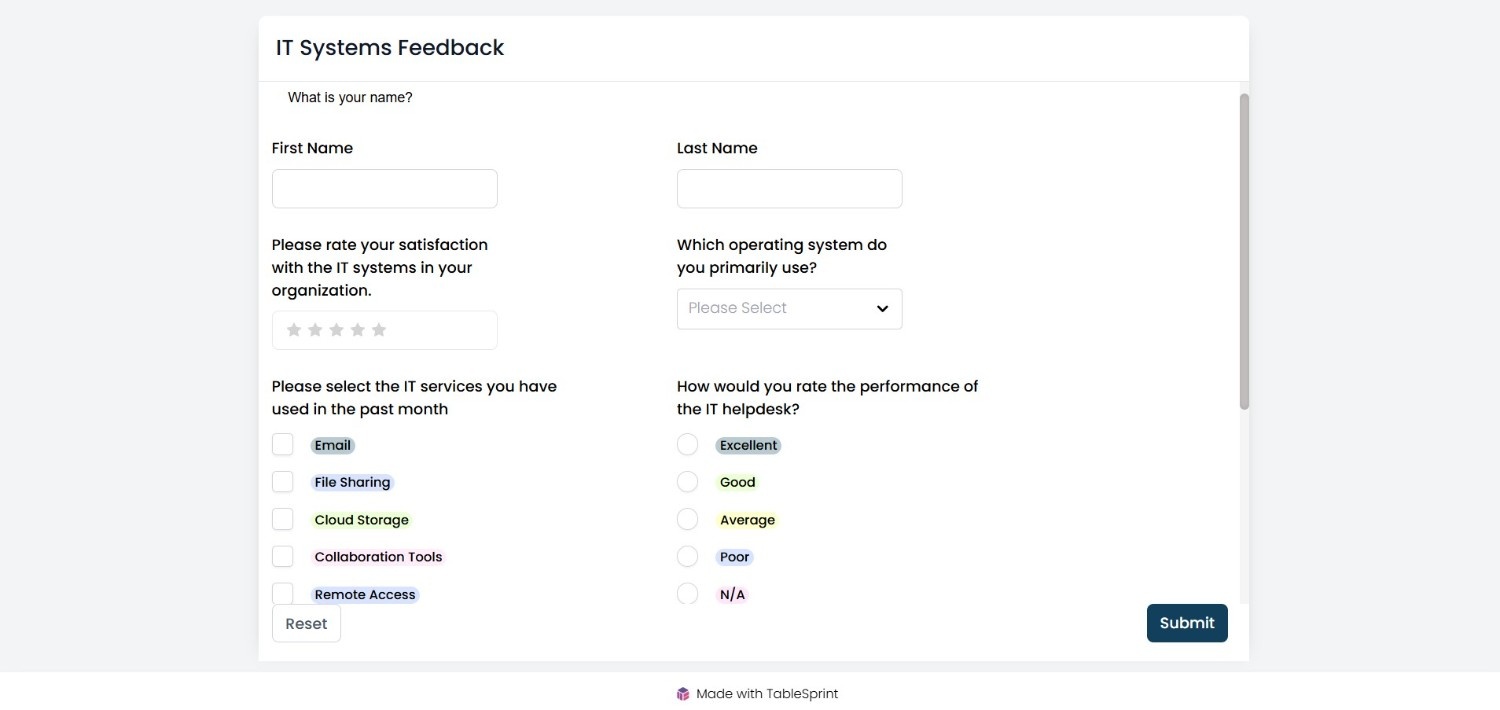Viewport: 1500px width, 710px height.
Task: Check the Collaboration Tools option
Action: (283, 556)
